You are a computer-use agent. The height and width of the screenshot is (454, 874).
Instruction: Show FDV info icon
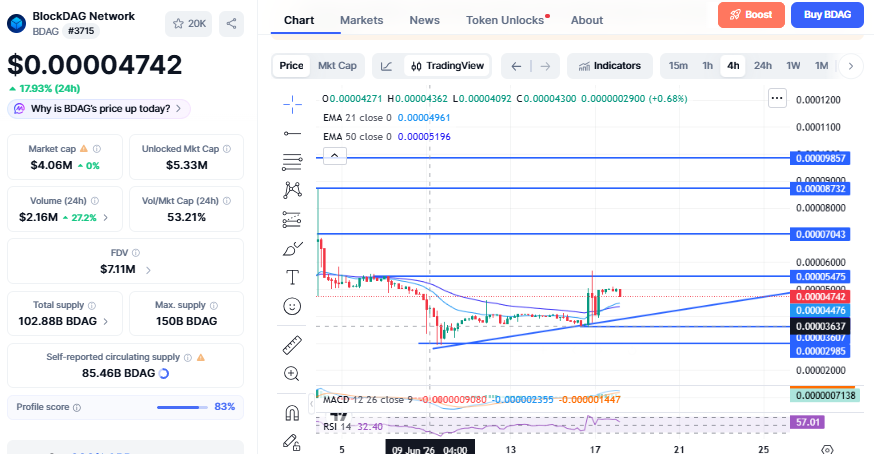(x=135, y=253)
